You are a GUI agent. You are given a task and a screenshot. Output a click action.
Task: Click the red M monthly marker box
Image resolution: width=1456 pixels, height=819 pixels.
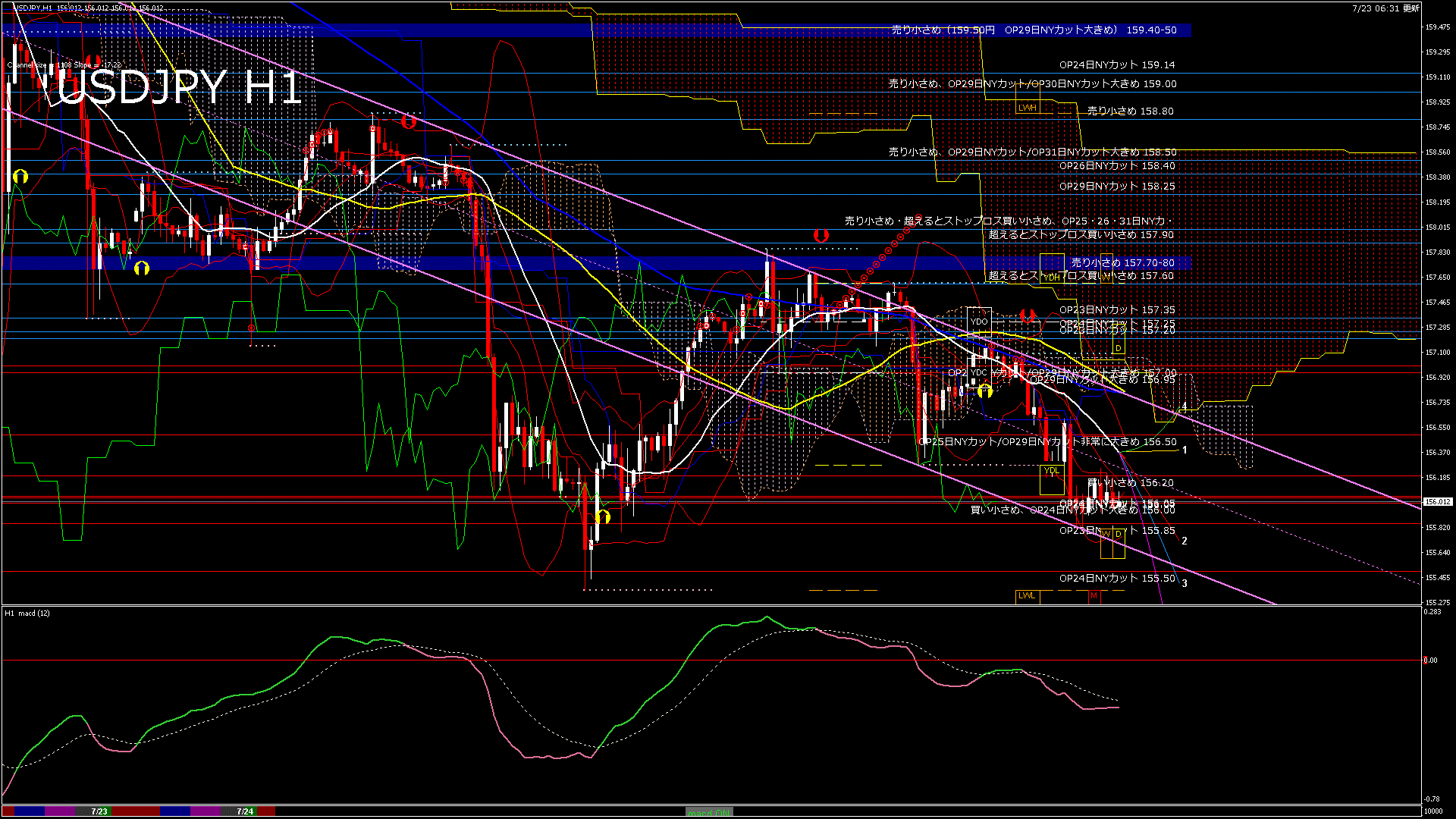tap(1094, 596)
